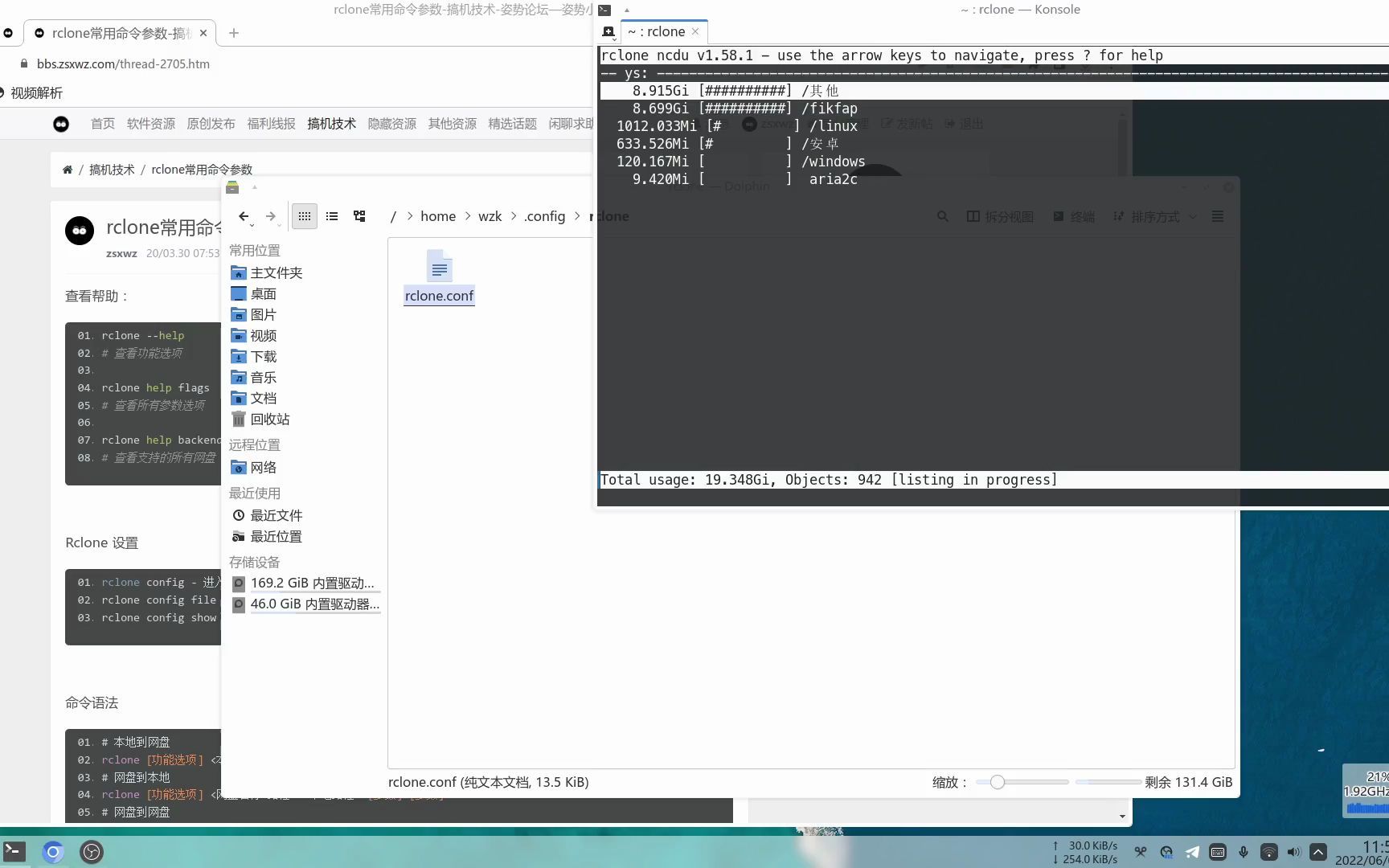Navigate to .config in Dolphin breadcrumb
The image size is (1389, 868).
pyautogui.click(x=545, y=216)
